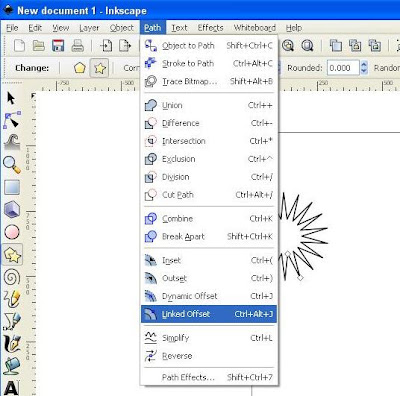Choose Cut Path
The width and height of the screenshot is (400, 396).
click(209, 195)
